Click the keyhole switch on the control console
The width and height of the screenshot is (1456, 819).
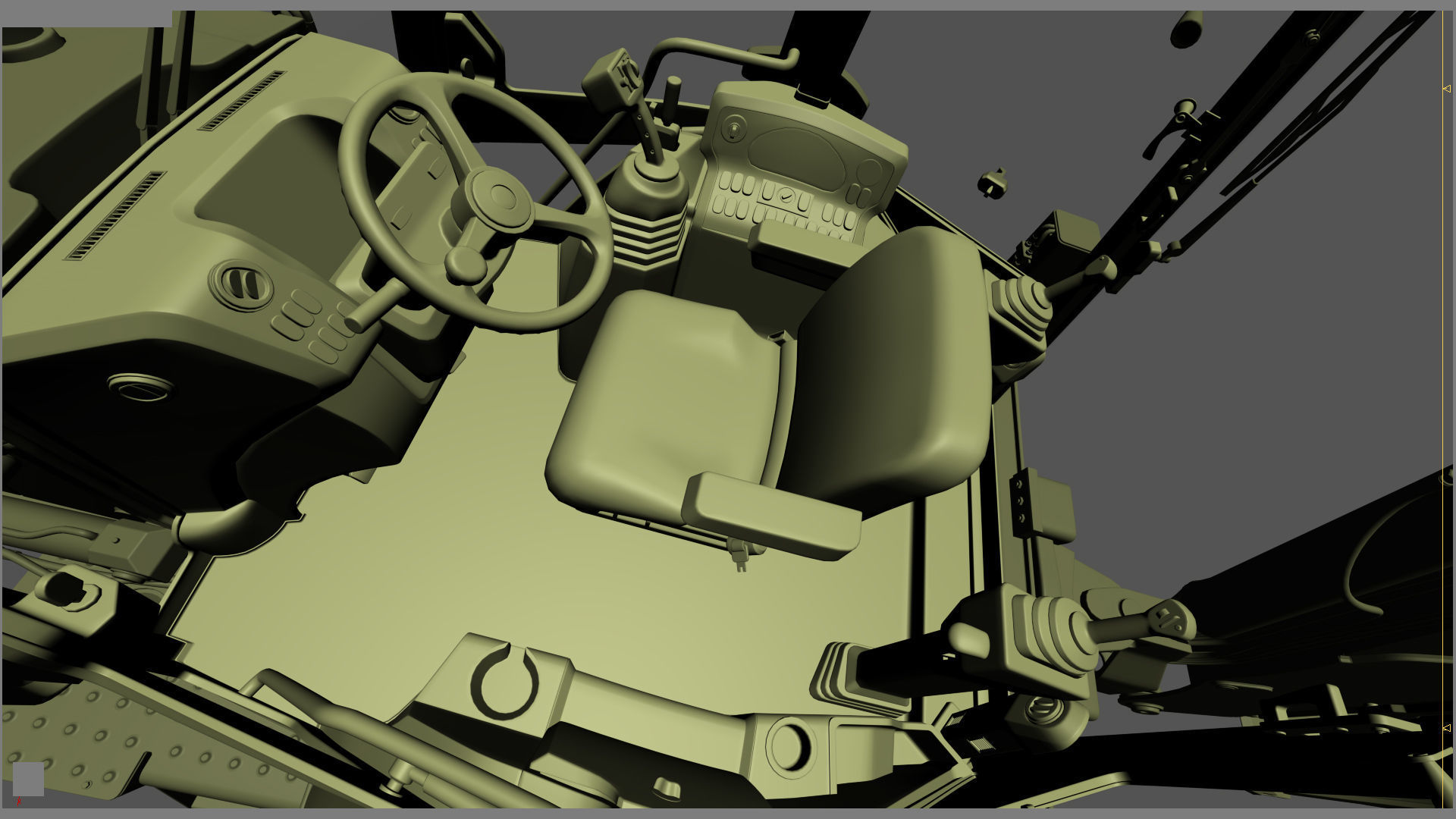(733, 130)
